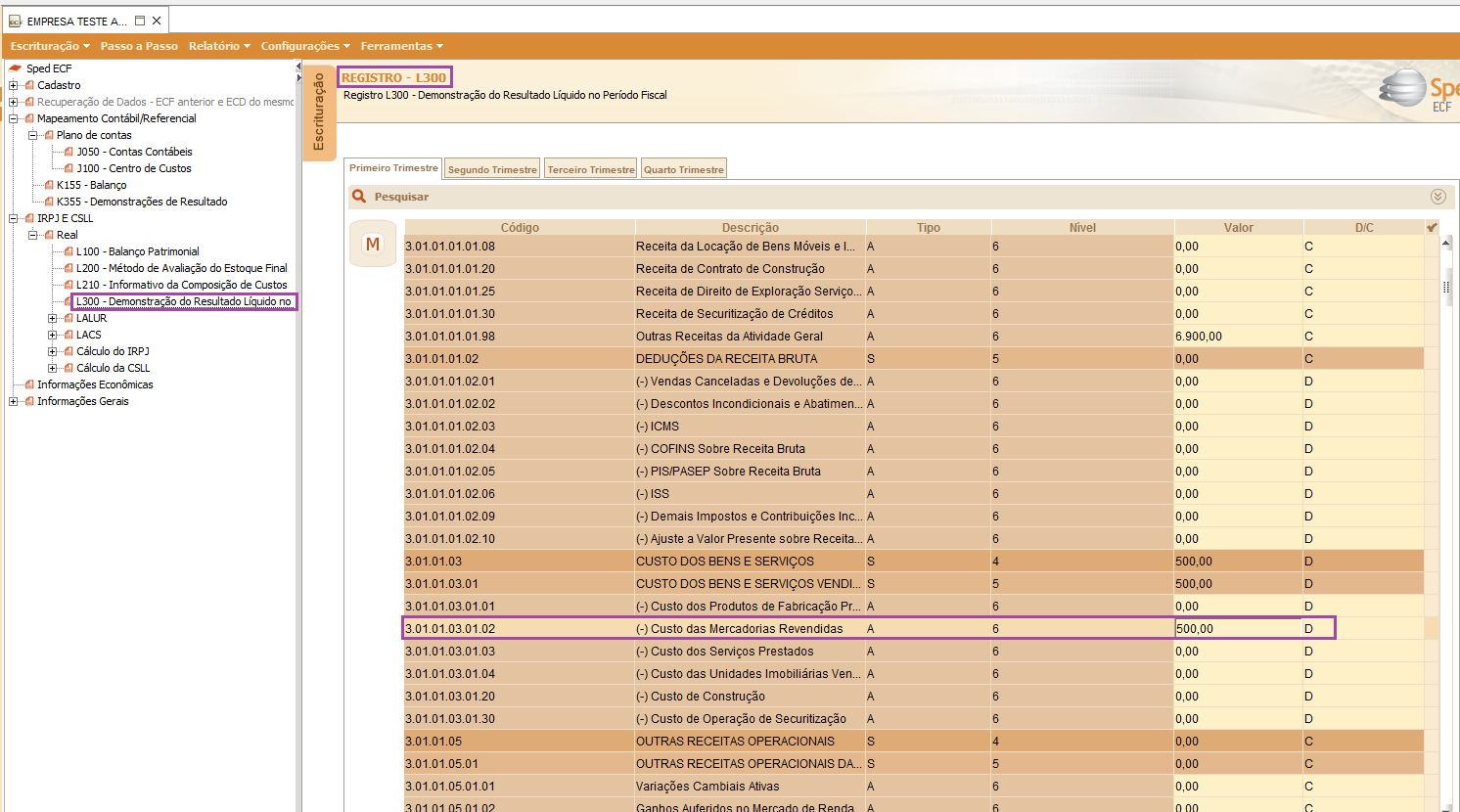Click the search magnifier icon in Pesquisar
Screen dimensions: 1460x812
tap(359, 197)
